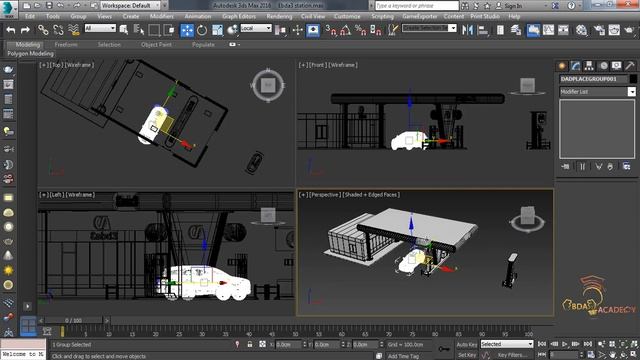Click the time slider showing 0 / 100

tap(73, 320)
